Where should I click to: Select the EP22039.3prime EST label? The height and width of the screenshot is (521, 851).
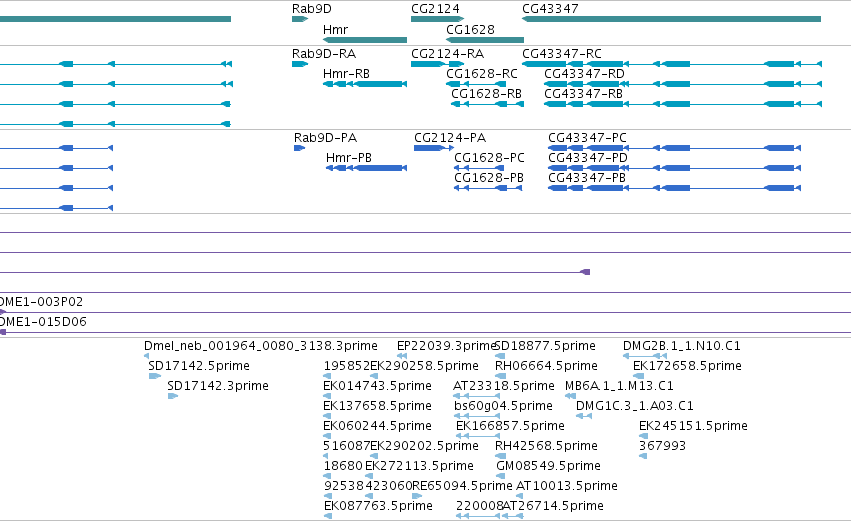(446, 346)
